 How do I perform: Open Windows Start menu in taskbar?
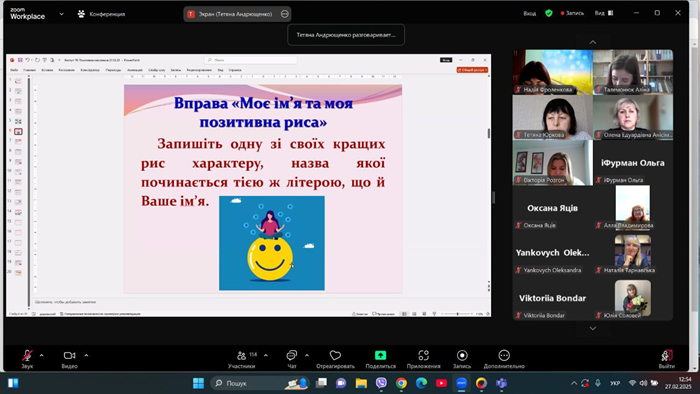coord(198,383)
